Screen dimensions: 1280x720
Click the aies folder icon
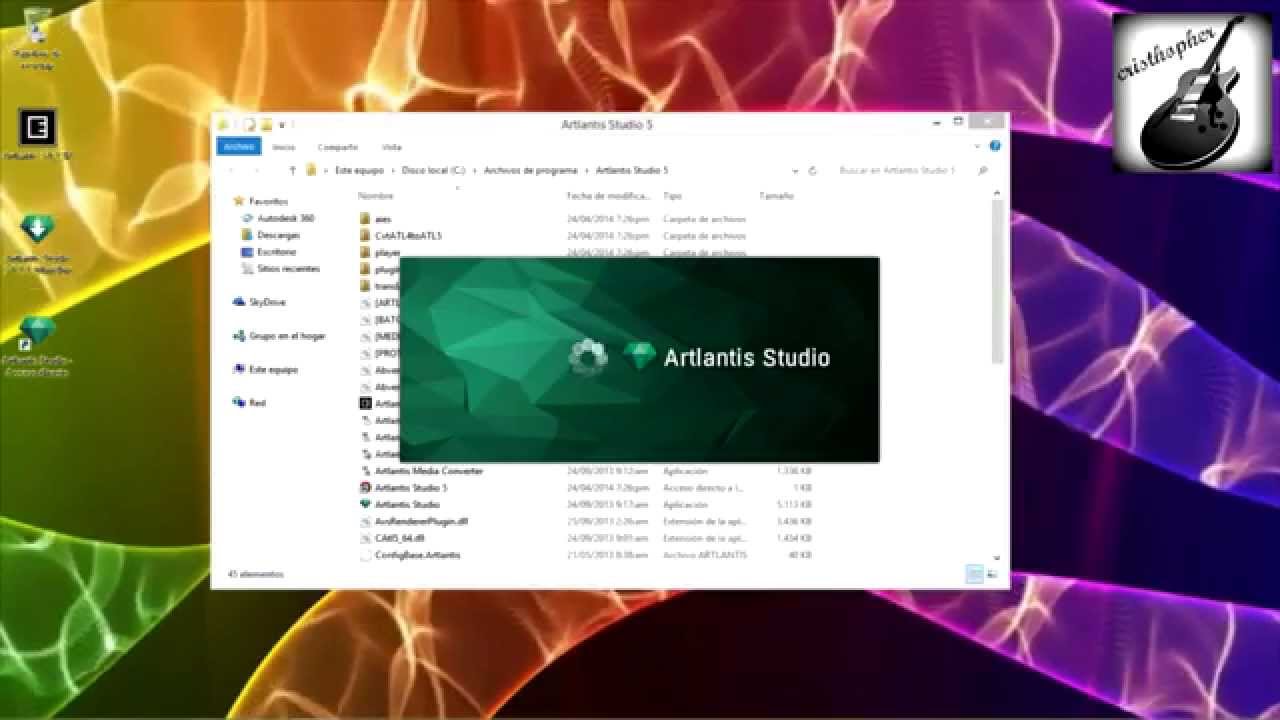coord(366,218)
